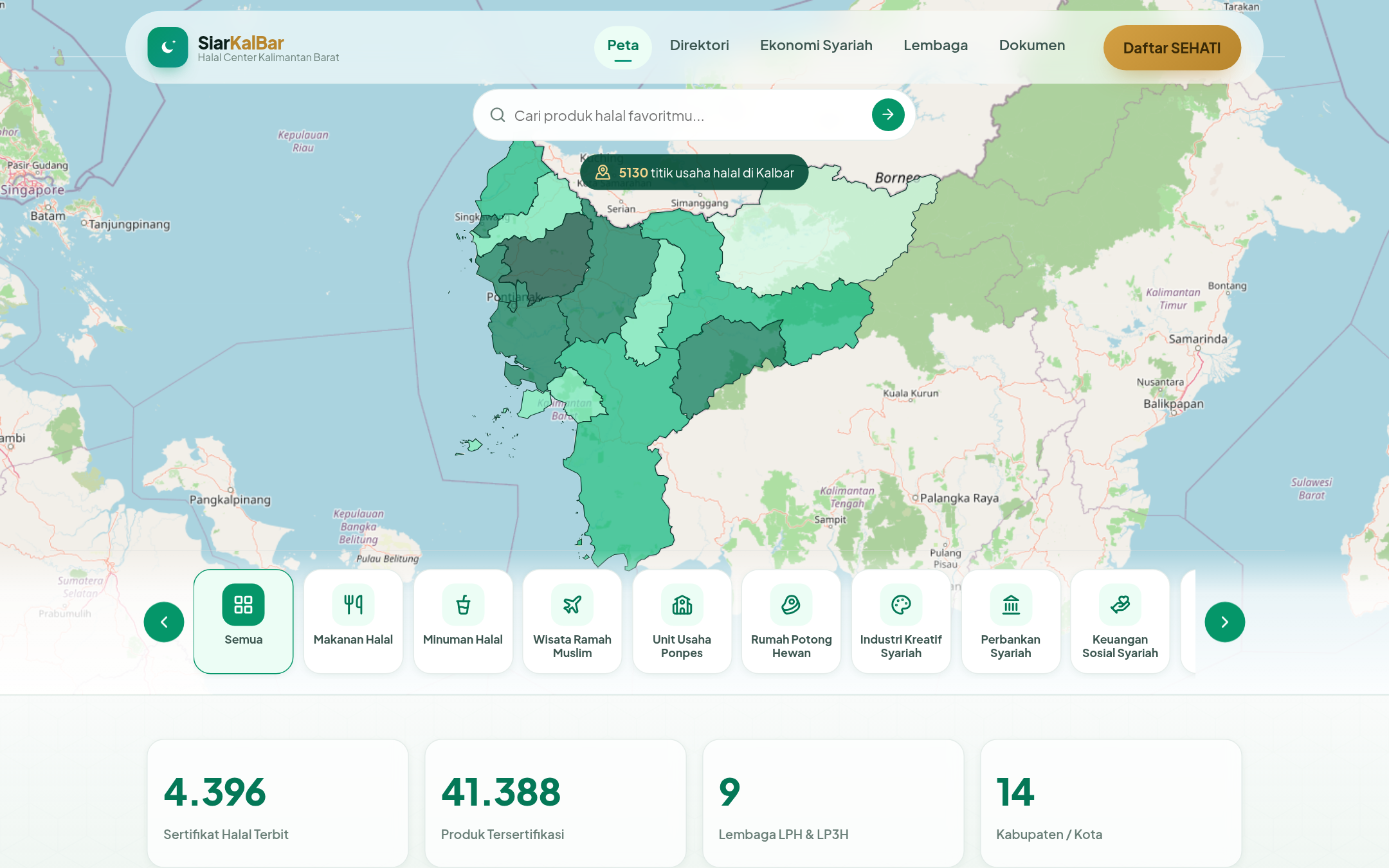Click the Samarinda label on map

pyautogui.click(x=1197, y=339)
